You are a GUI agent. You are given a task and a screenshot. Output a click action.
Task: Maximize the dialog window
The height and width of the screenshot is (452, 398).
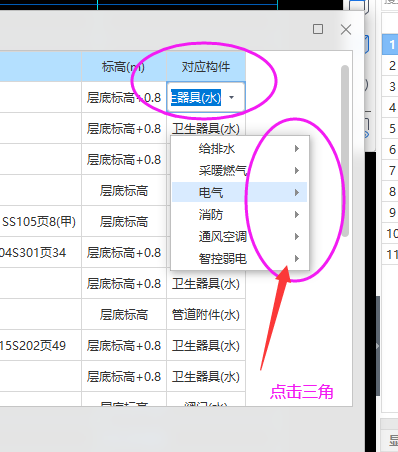point(318,29)
